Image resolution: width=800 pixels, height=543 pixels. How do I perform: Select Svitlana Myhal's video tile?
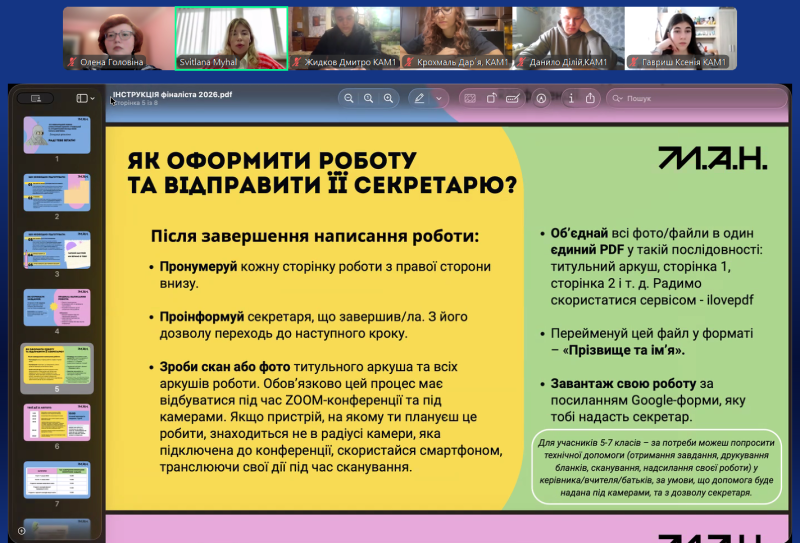coord(231,38)
